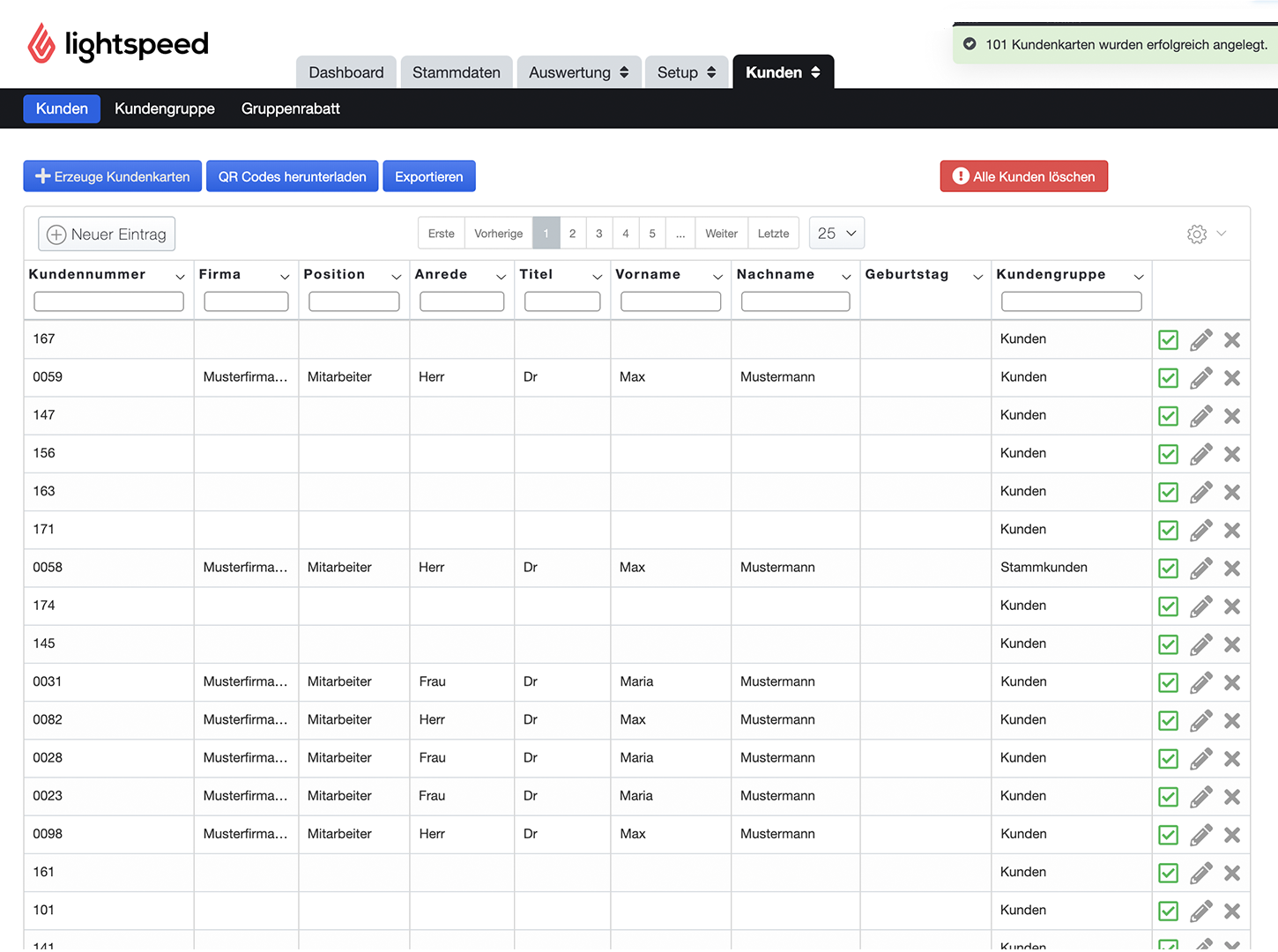
Task: Open Kundennummer column dropdown chevron
Action: point(180,277)
